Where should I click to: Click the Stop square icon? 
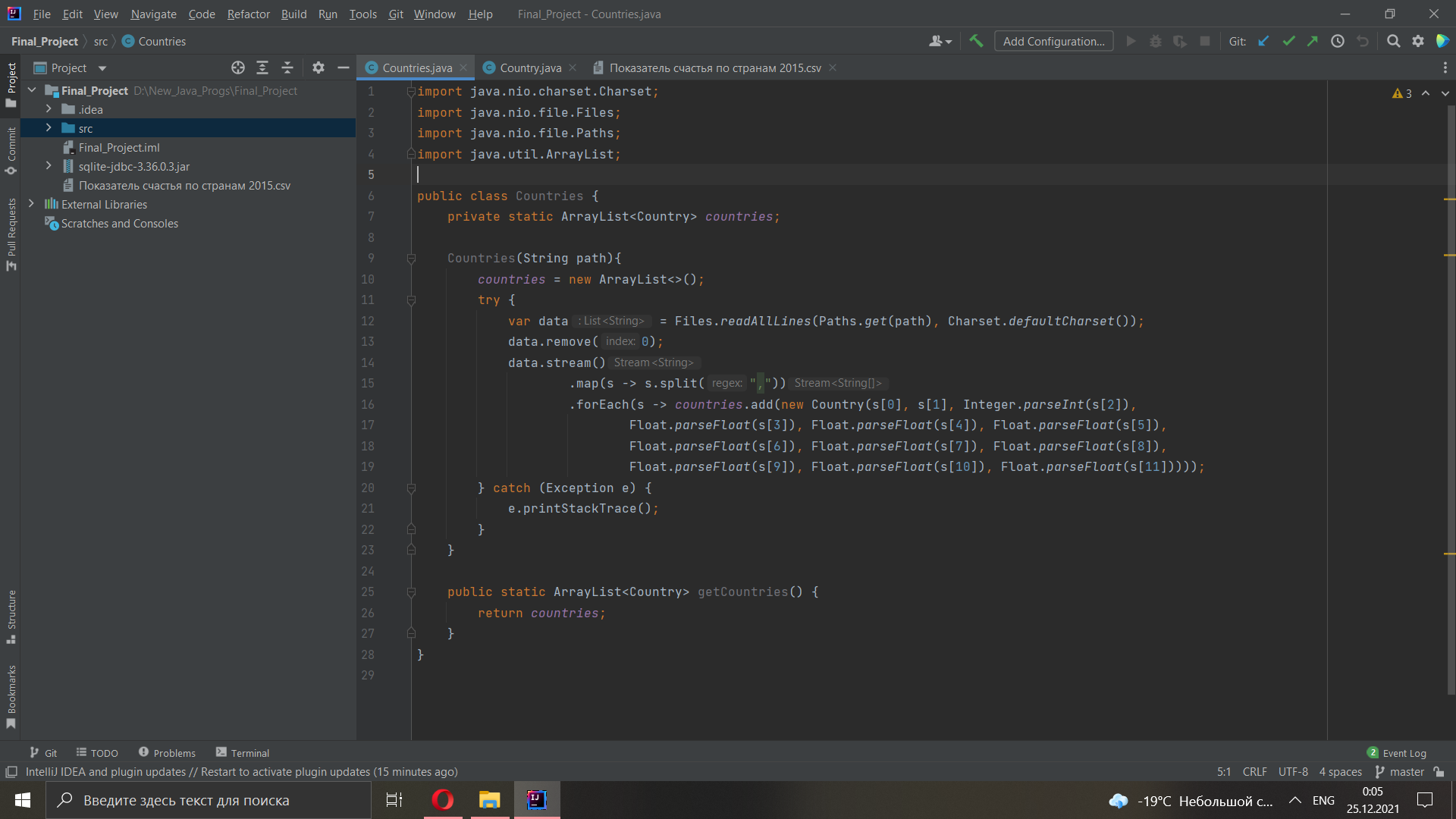(x=1204, y=41)
